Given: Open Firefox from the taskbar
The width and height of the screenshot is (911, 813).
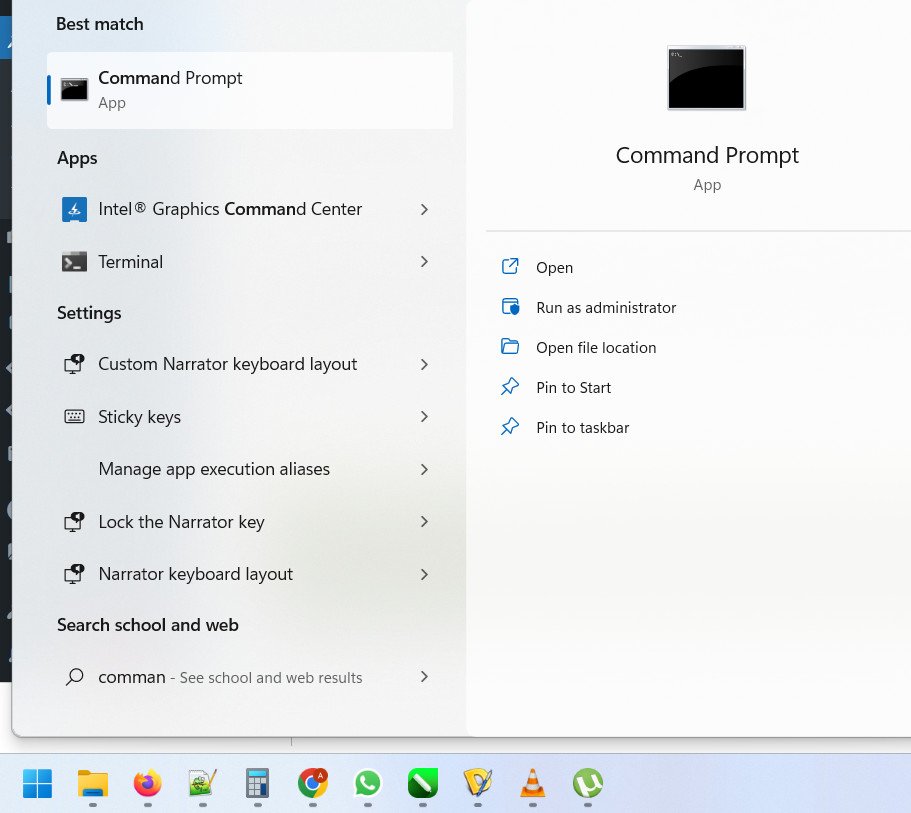Looking at the screenshot, I should click(x=148, y=783).
